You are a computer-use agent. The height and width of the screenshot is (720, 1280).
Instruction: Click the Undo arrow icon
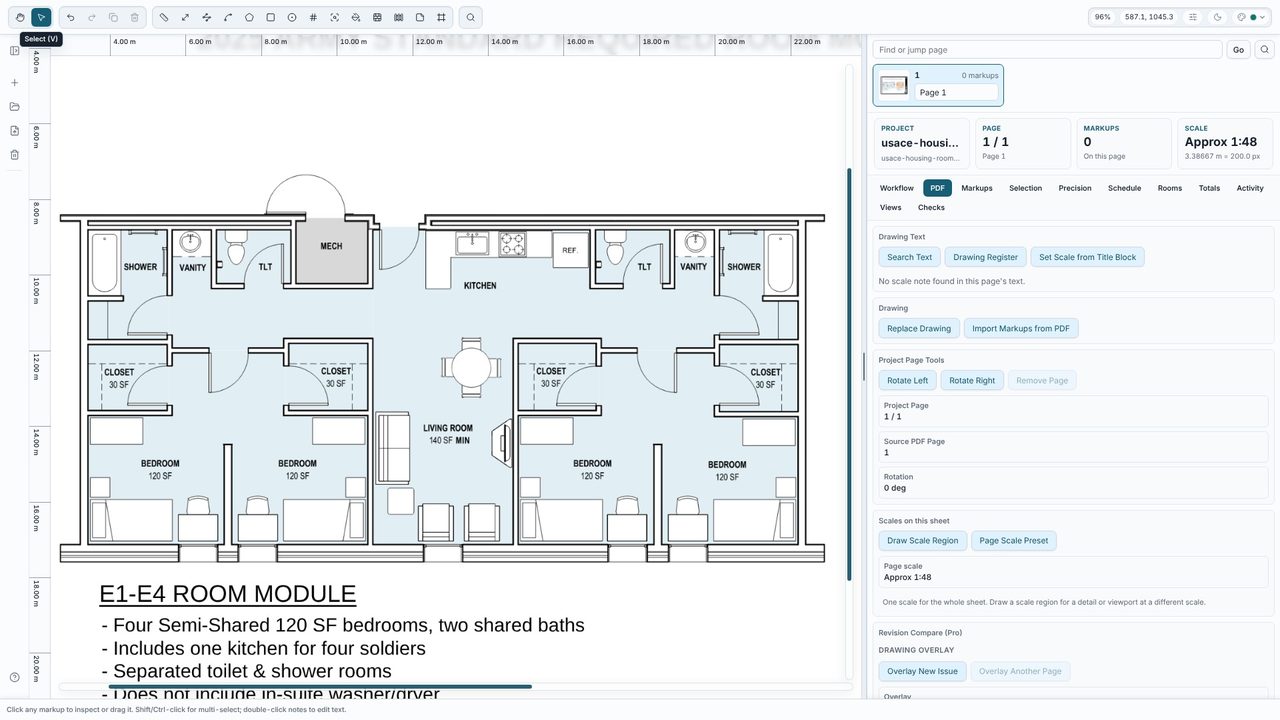click(70, 17)
